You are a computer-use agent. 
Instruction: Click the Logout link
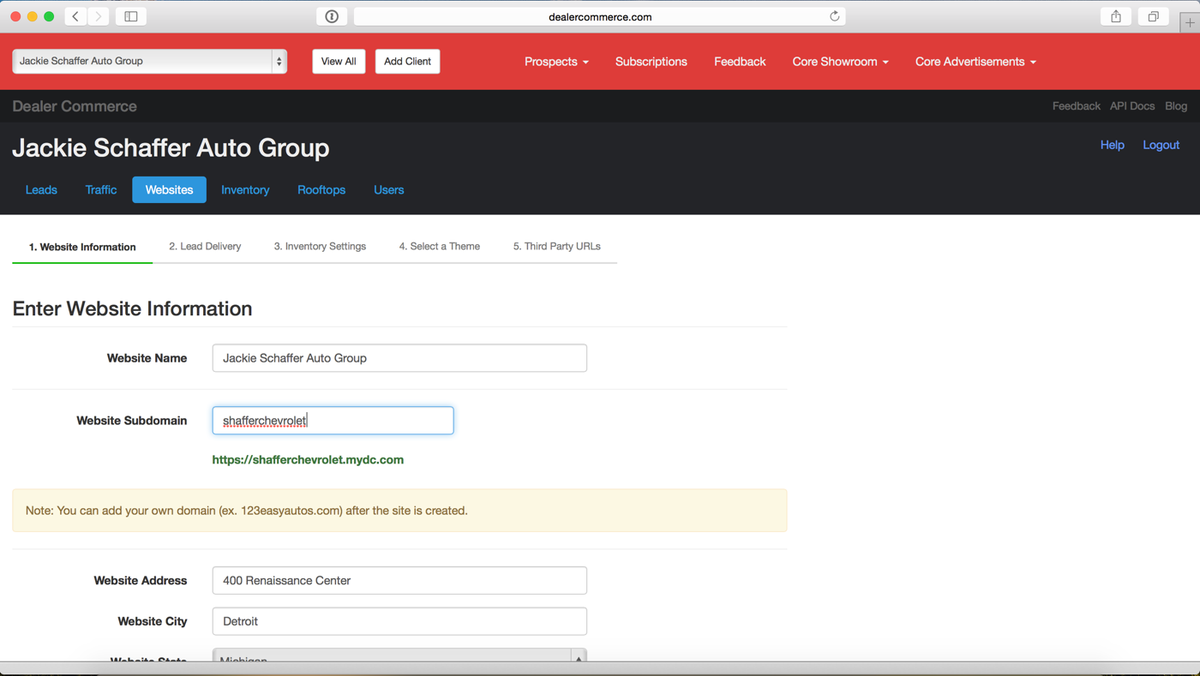[1161, 145]
